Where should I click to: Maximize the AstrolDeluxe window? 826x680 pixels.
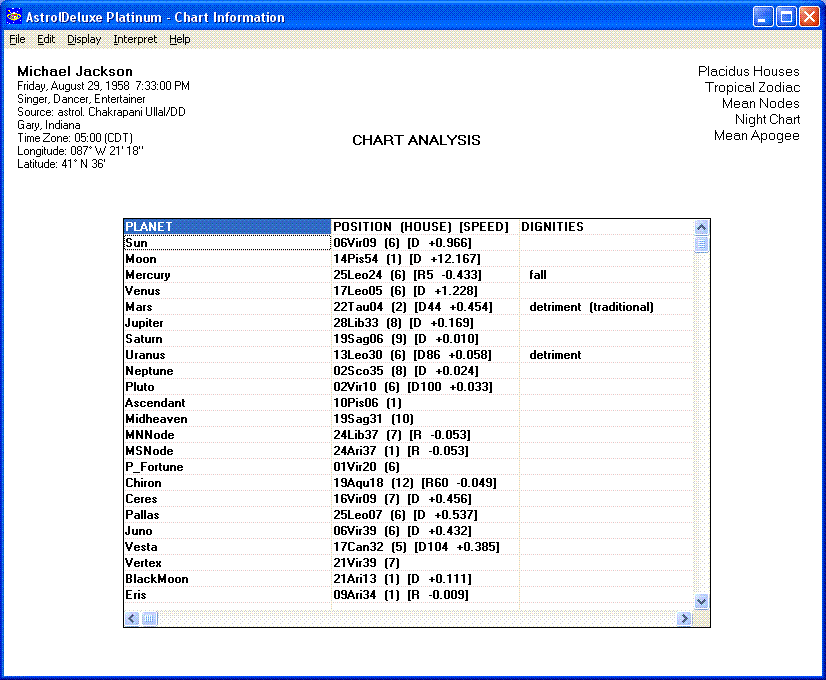tap(786, 17)
